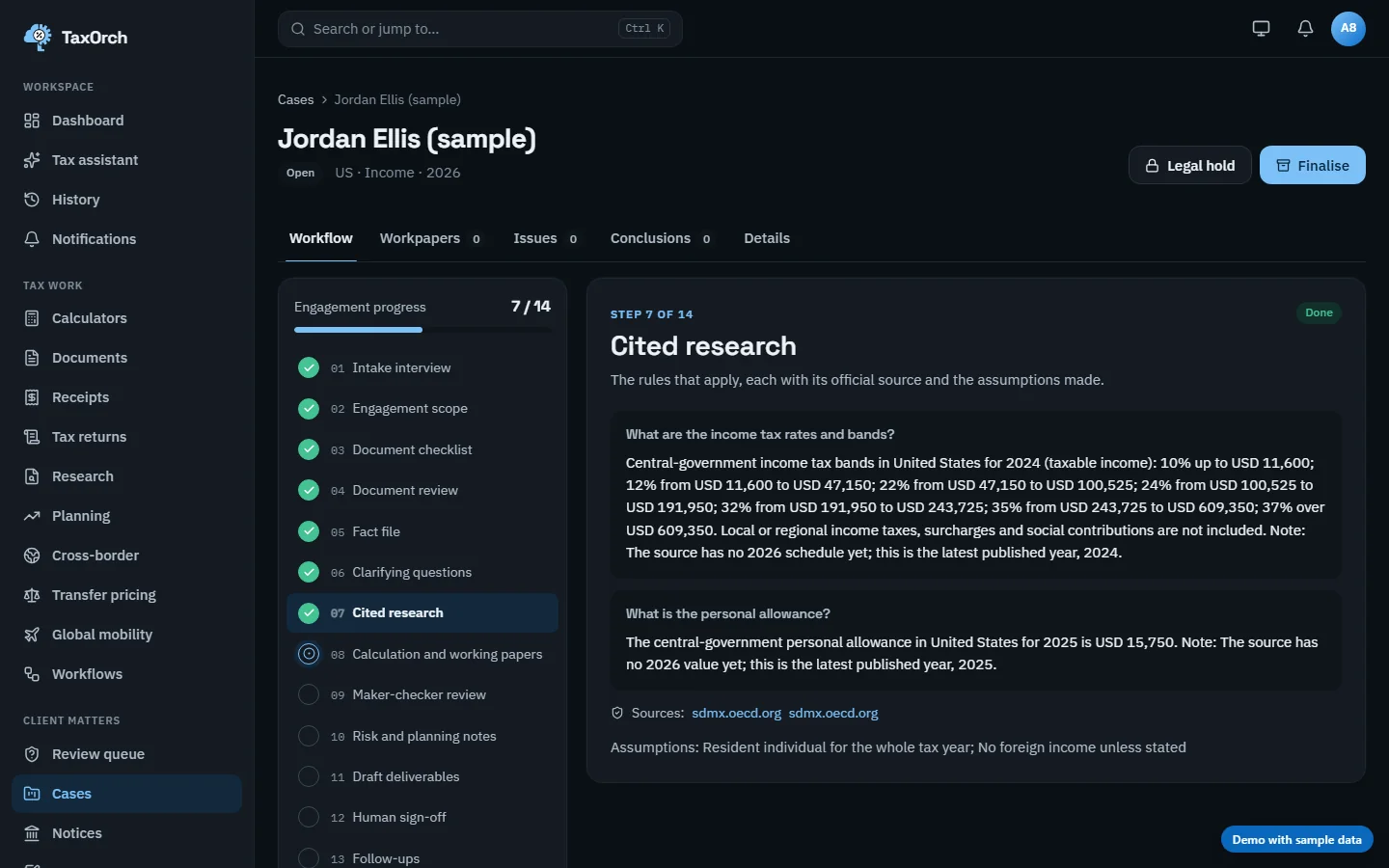Click Transfer pricing scales icon
The height and width of the screenshot is (868, 1389).
(x=32, y=595)
